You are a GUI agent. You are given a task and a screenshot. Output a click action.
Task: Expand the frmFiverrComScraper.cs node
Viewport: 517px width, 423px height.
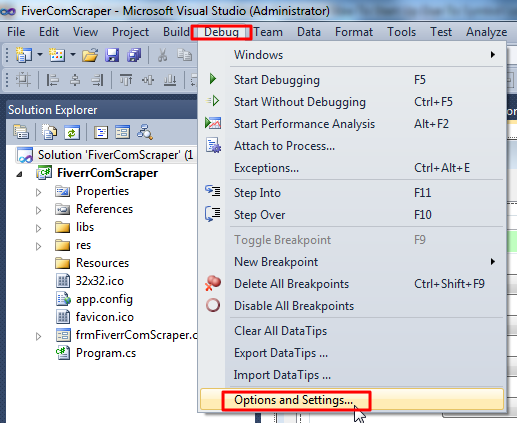39,336
